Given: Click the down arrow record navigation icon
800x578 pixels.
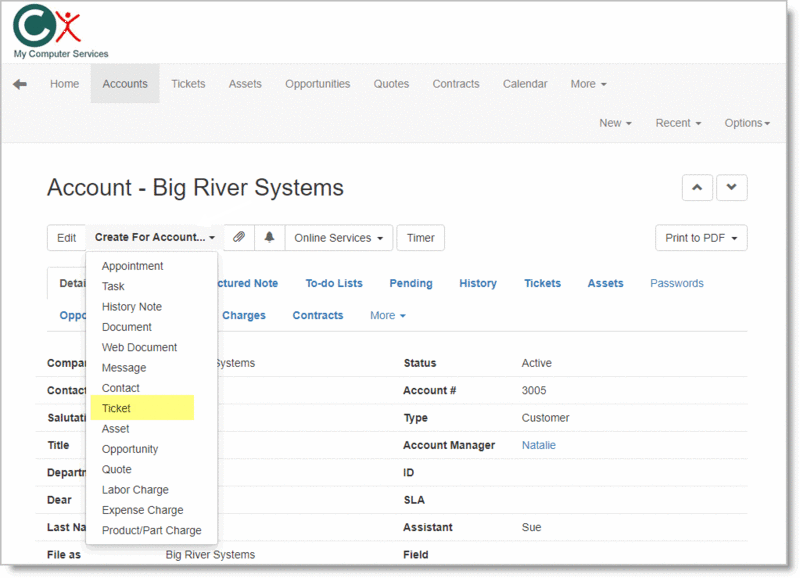Looking at the screenshot, I should click(731, 187).
